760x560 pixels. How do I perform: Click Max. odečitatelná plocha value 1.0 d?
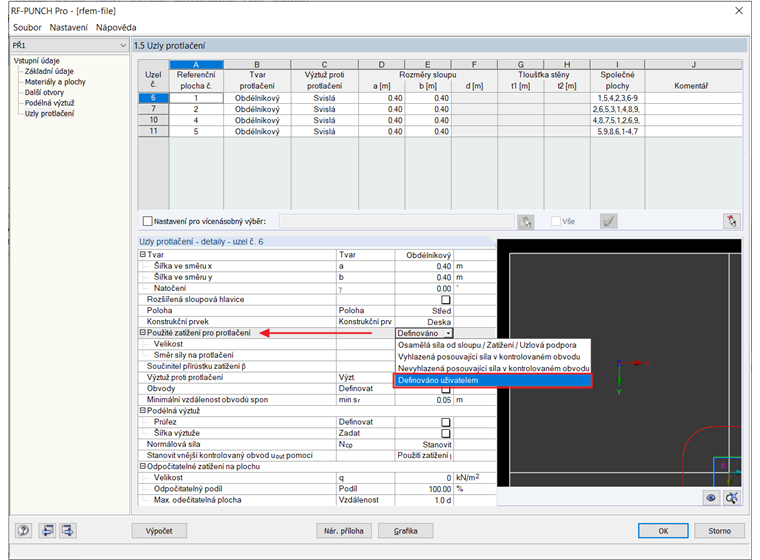click(424, 500)
